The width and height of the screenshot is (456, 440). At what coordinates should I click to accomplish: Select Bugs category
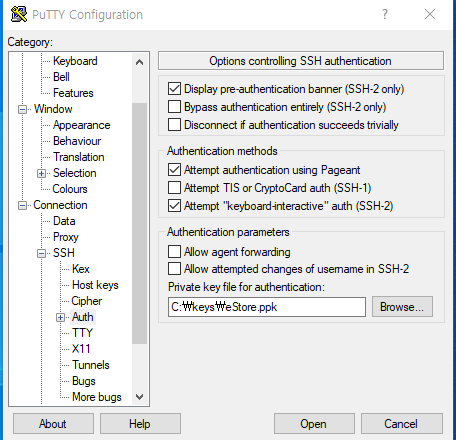click(84, 381)
